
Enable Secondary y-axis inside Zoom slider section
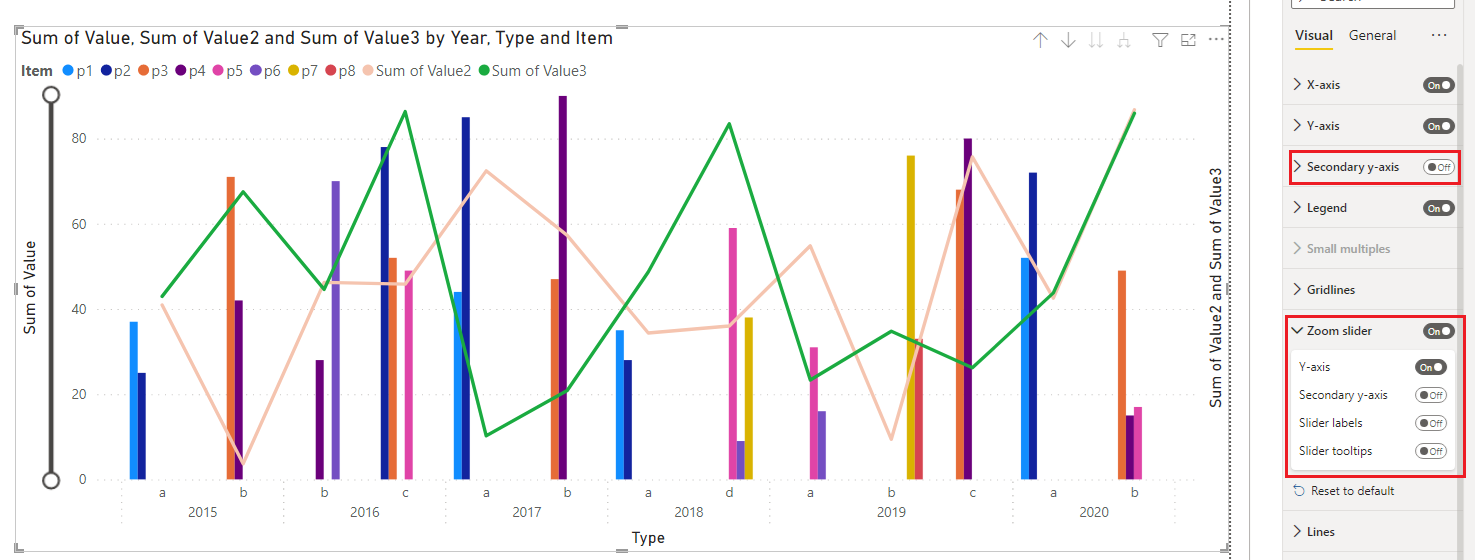(x=1431, y=395)
